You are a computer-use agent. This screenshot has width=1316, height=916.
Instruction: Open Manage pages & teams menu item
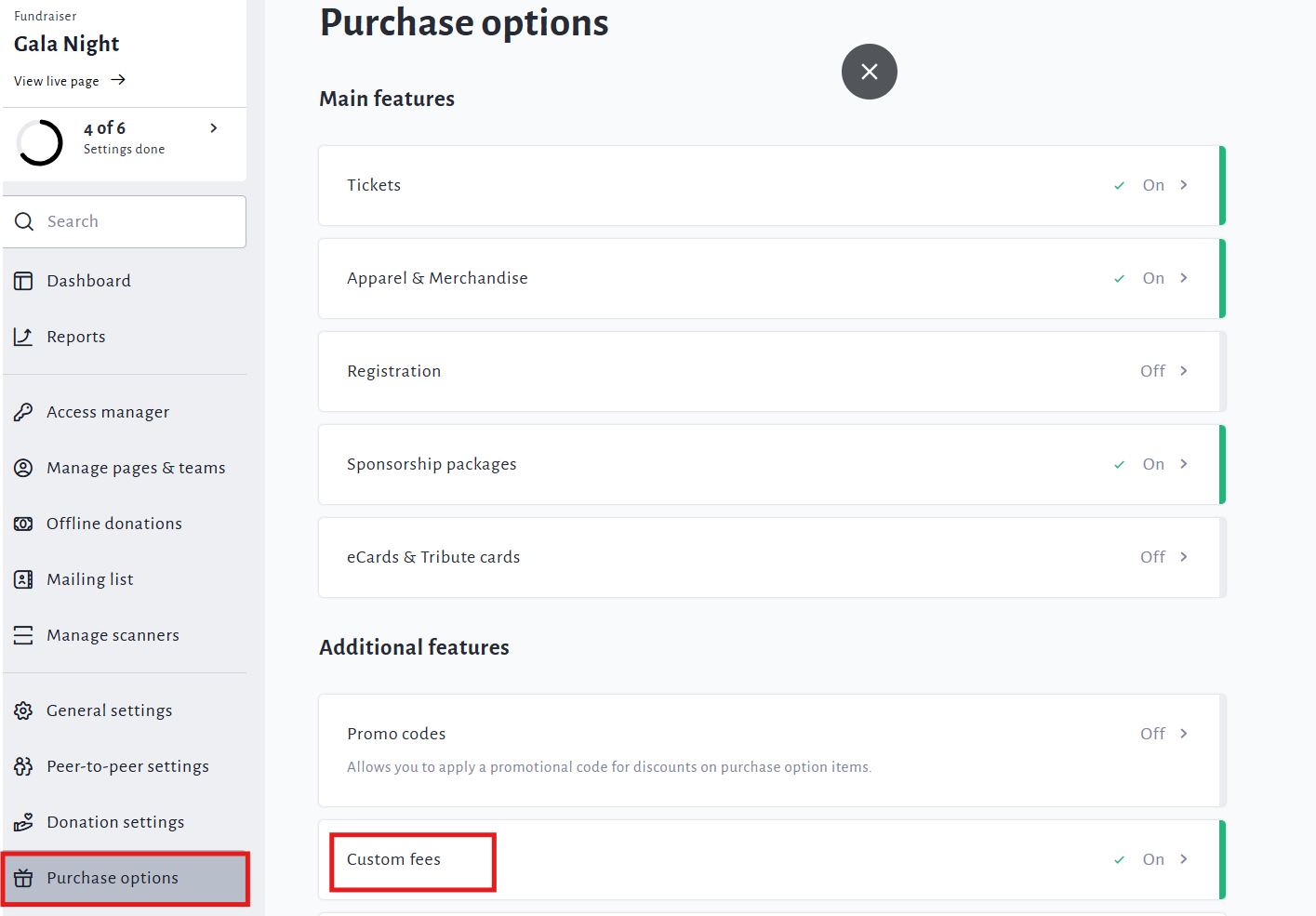coord(136,468)
